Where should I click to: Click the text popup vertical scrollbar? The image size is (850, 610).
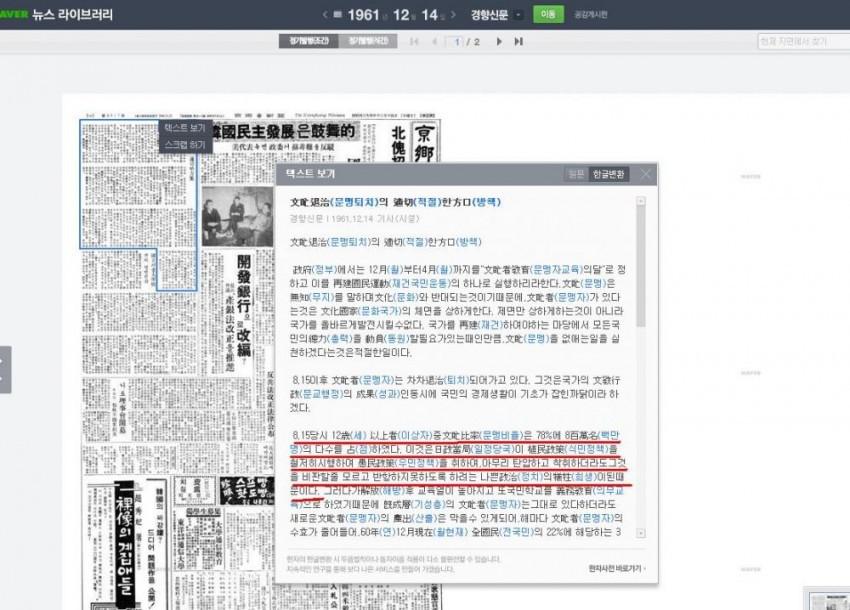click(x=641, y=260)
